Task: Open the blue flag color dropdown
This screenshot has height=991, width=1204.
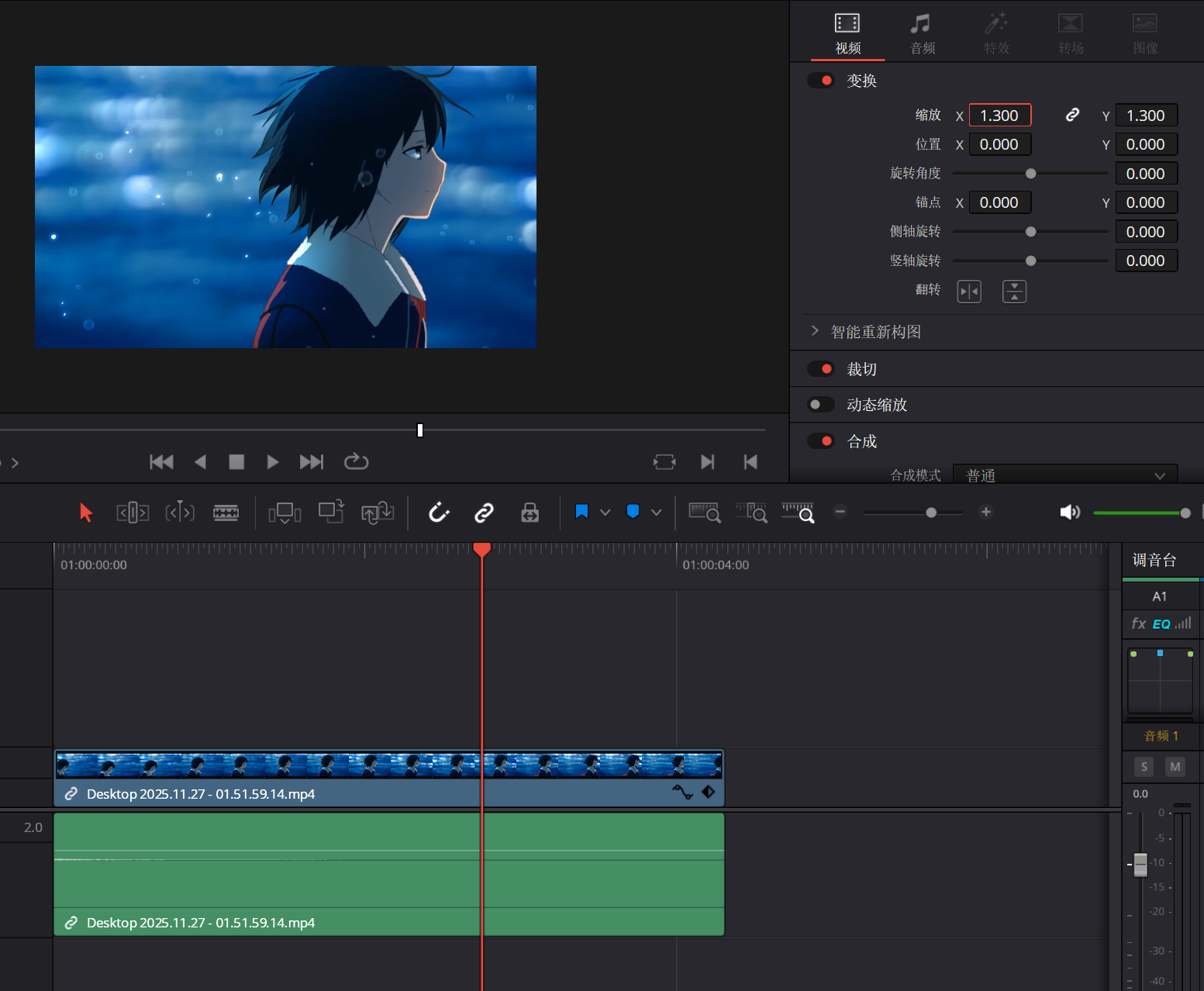Action: tap(605, 513)
